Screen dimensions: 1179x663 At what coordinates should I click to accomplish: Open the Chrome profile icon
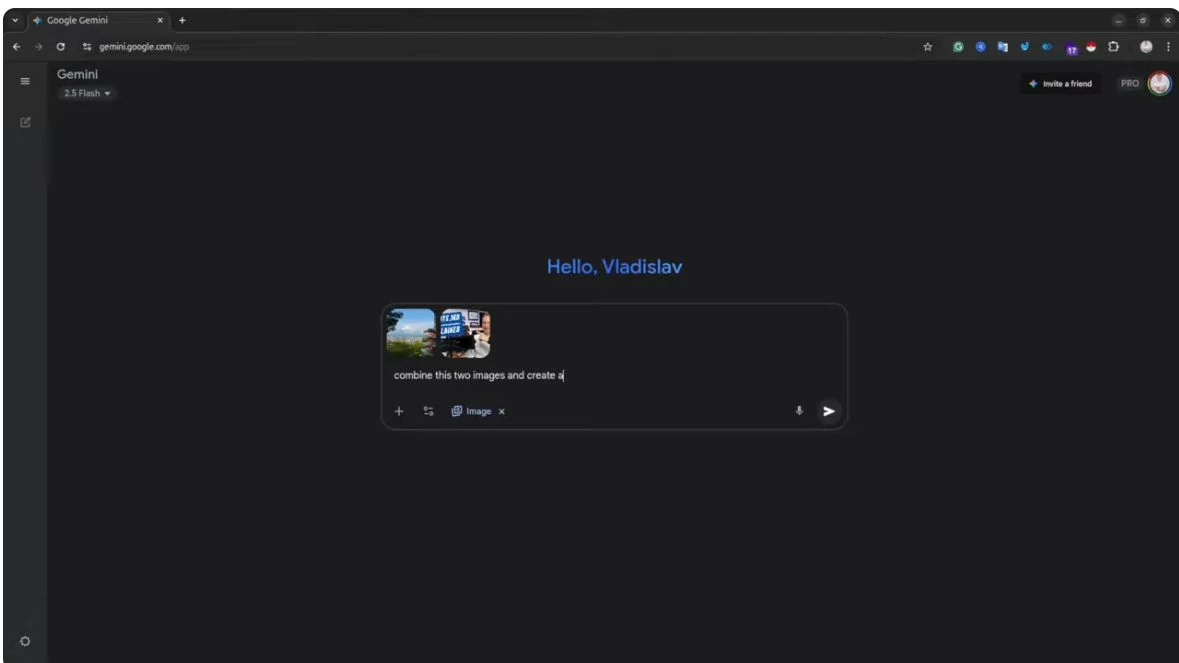1146,47
